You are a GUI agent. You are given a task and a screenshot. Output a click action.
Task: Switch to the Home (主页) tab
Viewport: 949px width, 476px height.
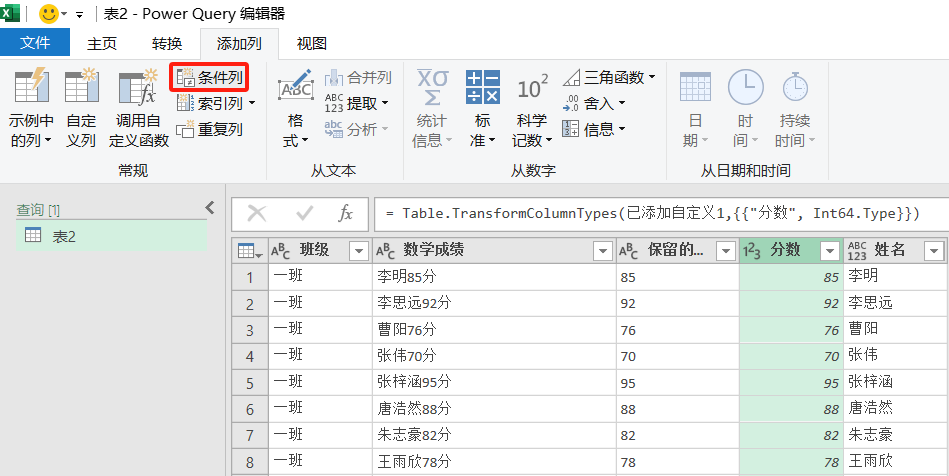pos(102,44)
